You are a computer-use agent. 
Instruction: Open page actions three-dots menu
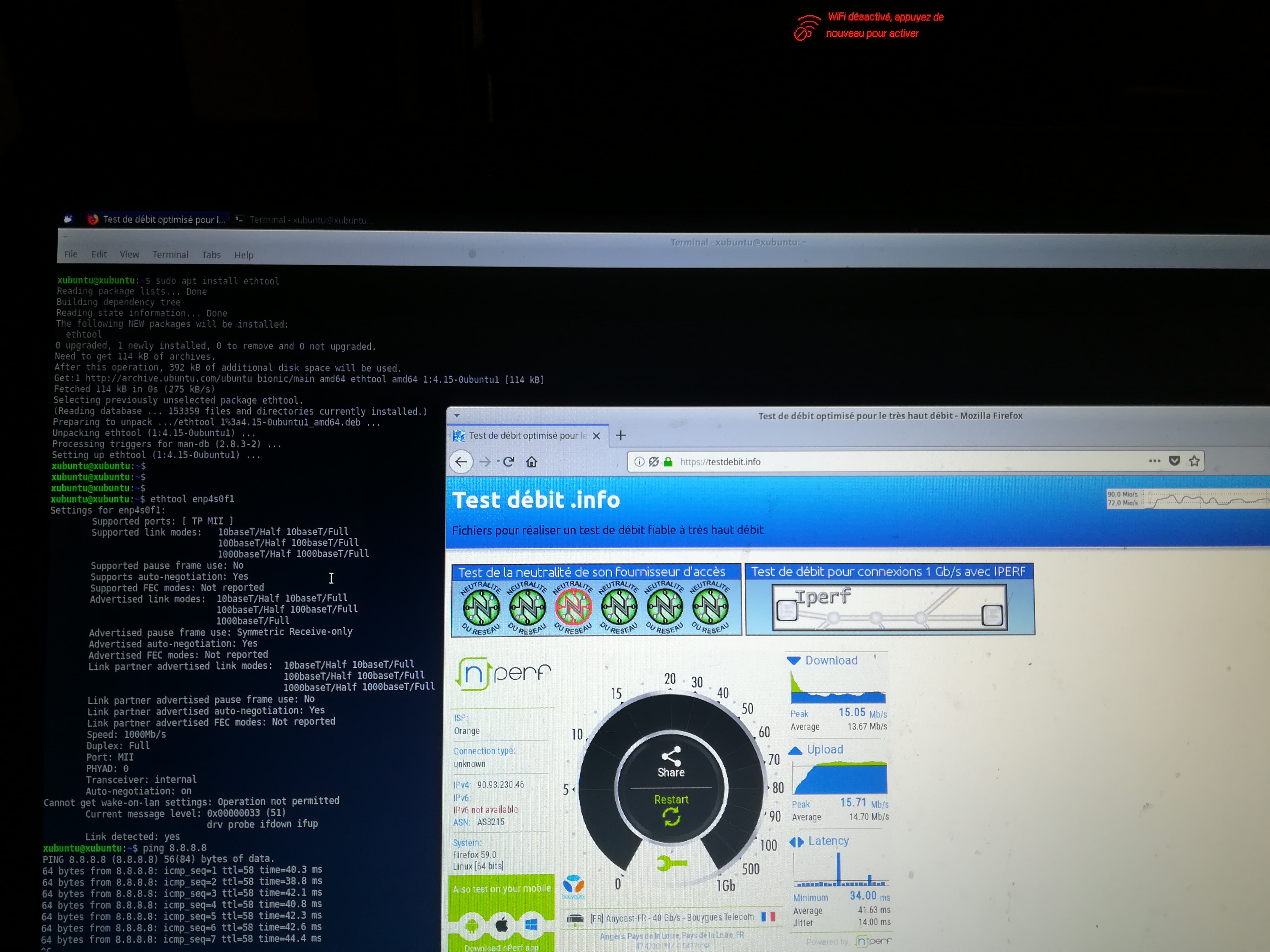(x=1154, y=461)
